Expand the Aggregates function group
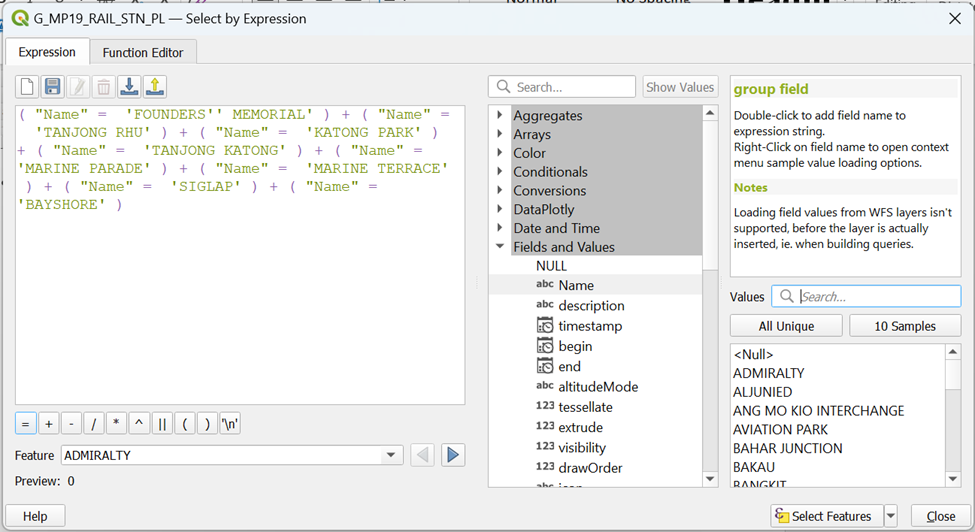 500,116
